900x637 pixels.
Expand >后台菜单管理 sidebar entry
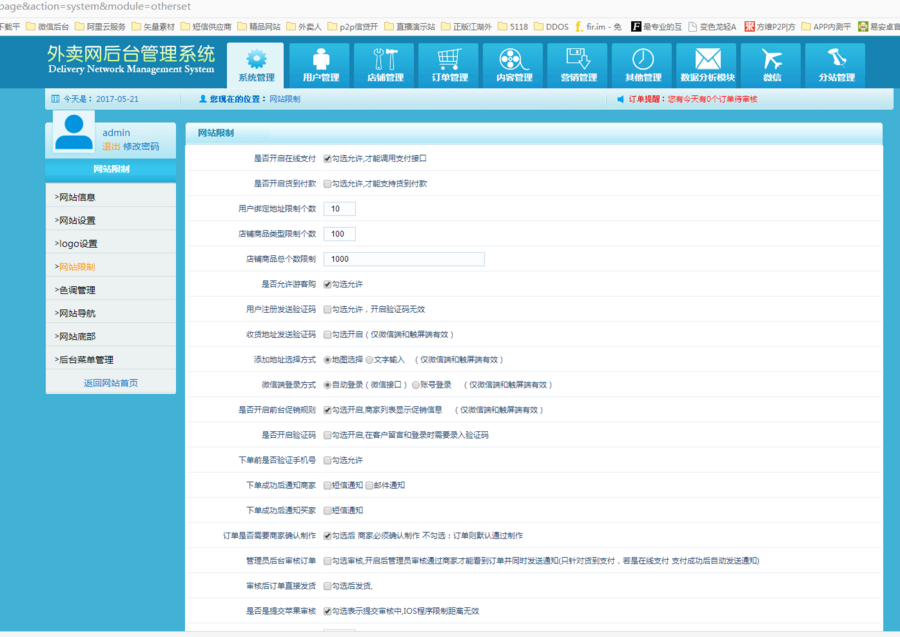(x=110, y=360)
